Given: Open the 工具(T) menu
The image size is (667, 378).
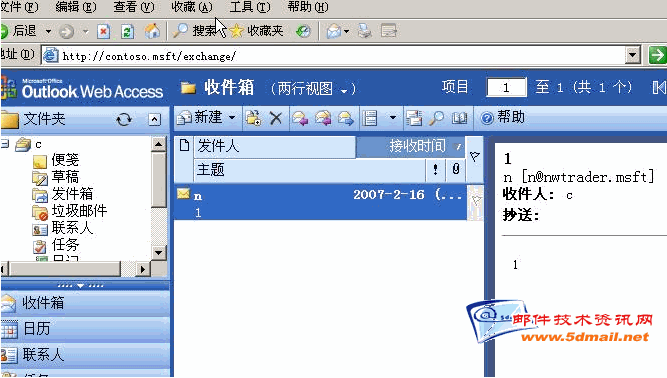Looking at the screenshot, I should tap(250, 7).
